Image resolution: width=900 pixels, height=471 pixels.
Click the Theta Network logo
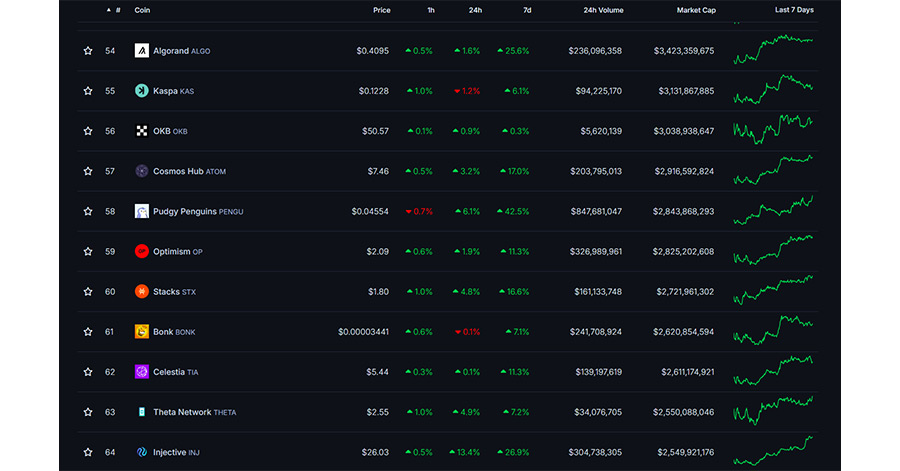(x=142, y=412)
